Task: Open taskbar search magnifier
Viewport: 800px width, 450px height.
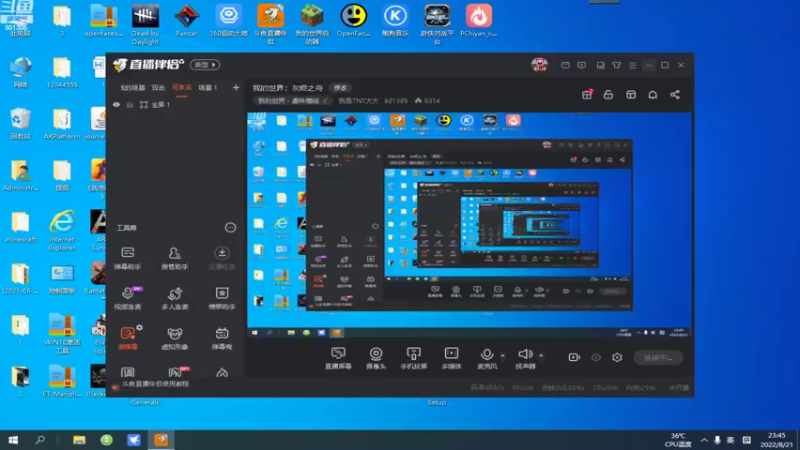Action: tap(40, 440)
